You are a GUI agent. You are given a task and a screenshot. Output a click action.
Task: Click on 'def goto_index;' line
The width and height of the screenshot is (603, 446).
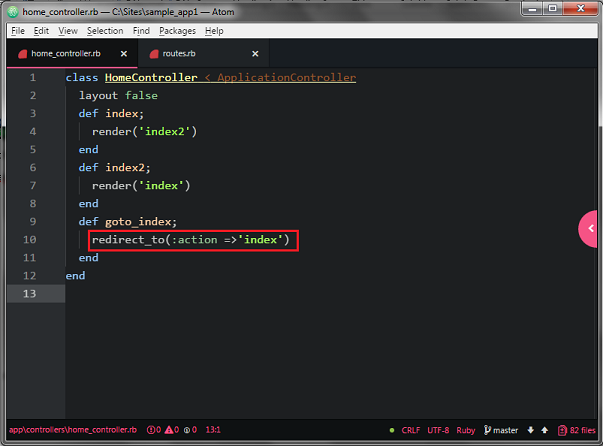point(128,222)
